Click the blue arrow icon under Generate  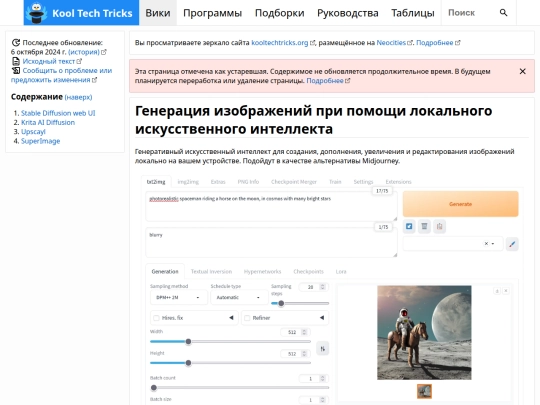[x=409, y=226]
